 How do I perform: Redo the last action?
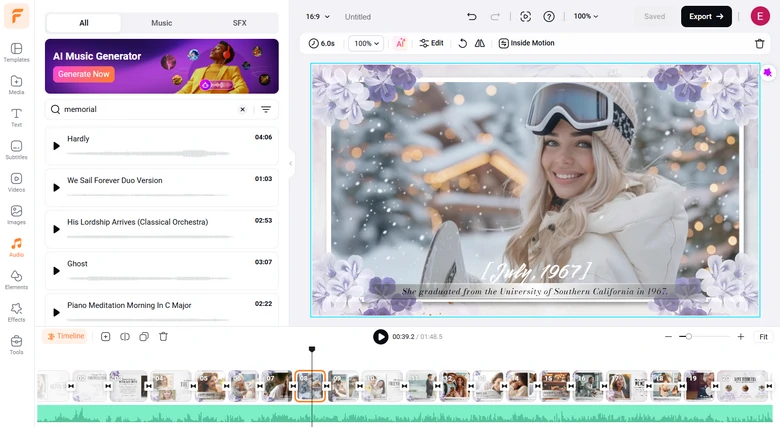(495, 16)
